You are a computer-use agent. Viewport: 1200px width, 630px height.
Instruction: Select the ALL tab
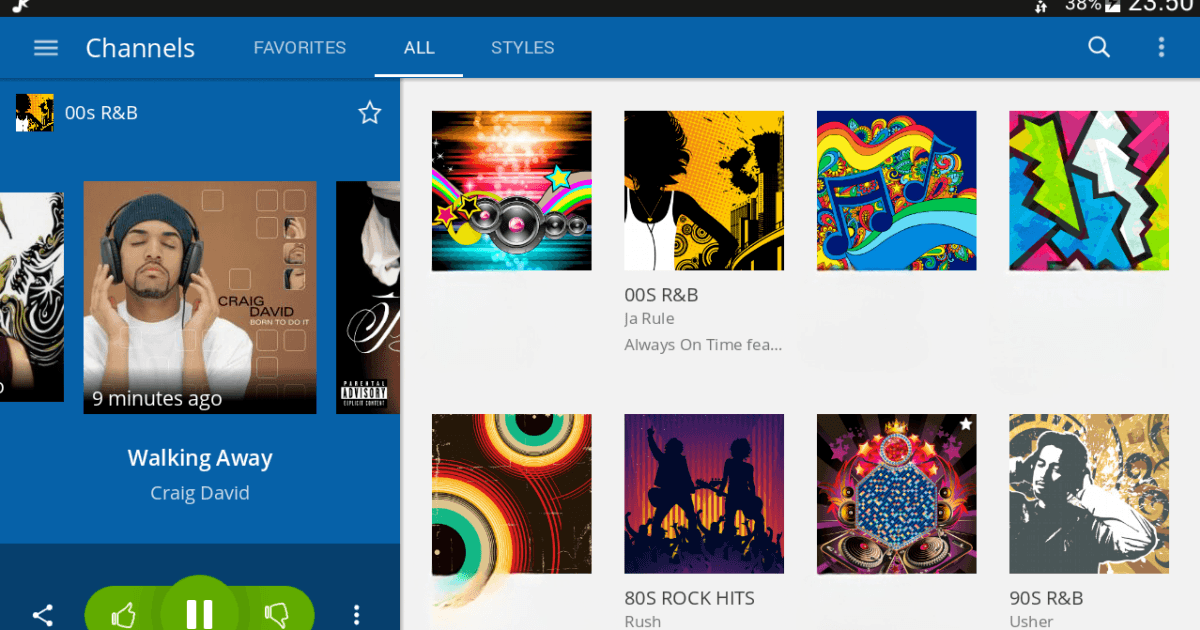(419, 47)
